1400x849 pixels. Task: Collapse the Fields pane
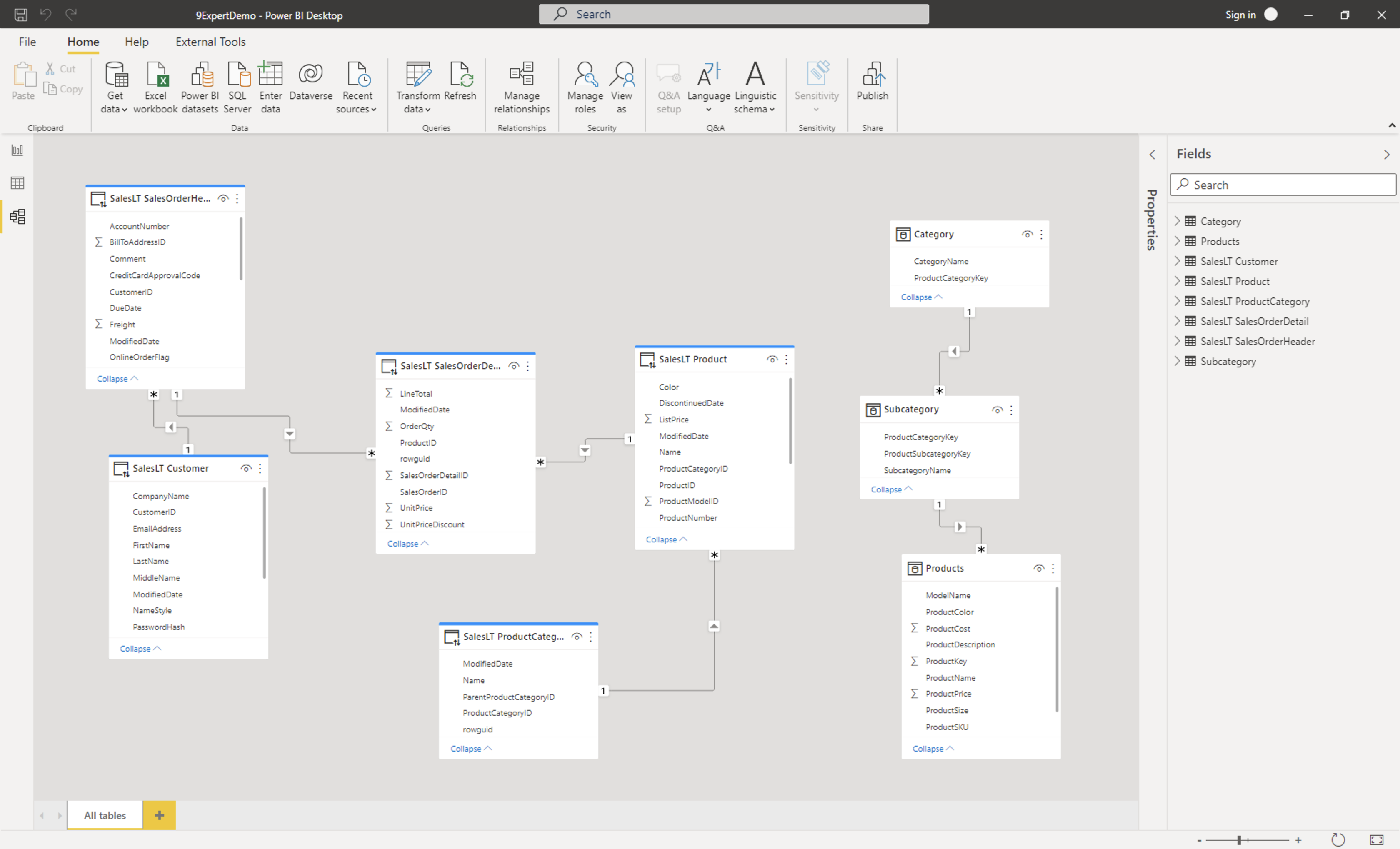click(x=1386, y=154)
